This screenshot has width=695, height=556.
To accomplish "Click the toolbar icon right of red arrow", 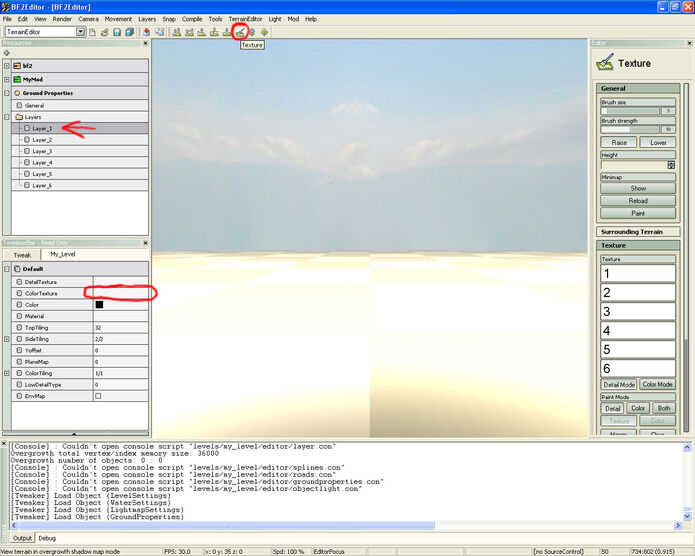I will [160, 32].
